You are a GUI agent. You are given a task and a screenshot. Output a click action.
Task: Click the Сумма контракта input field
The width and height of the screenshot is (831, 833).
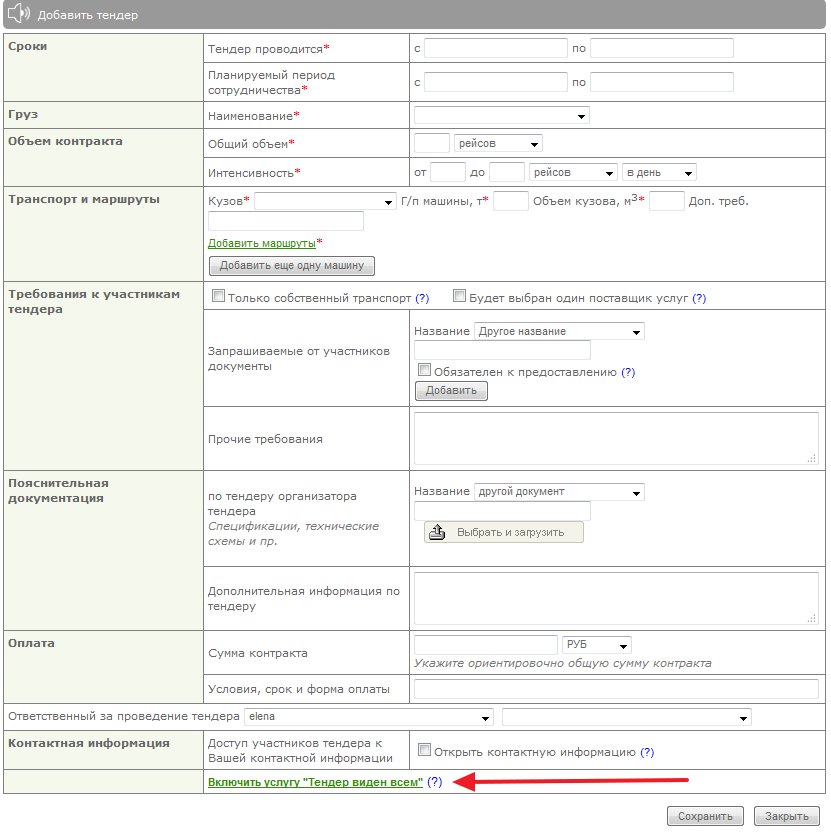point(485,645)
